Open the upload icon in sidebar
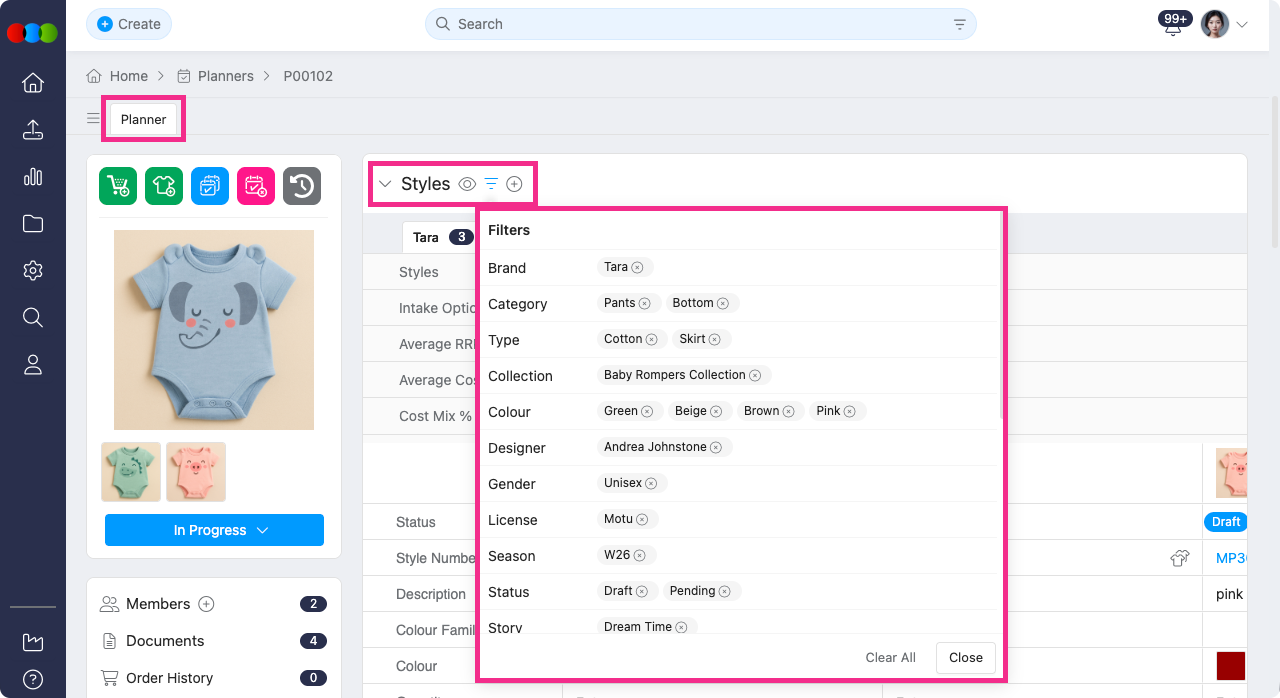The width and height of the screenshot is (1280, 698). [x=33, y=130]
